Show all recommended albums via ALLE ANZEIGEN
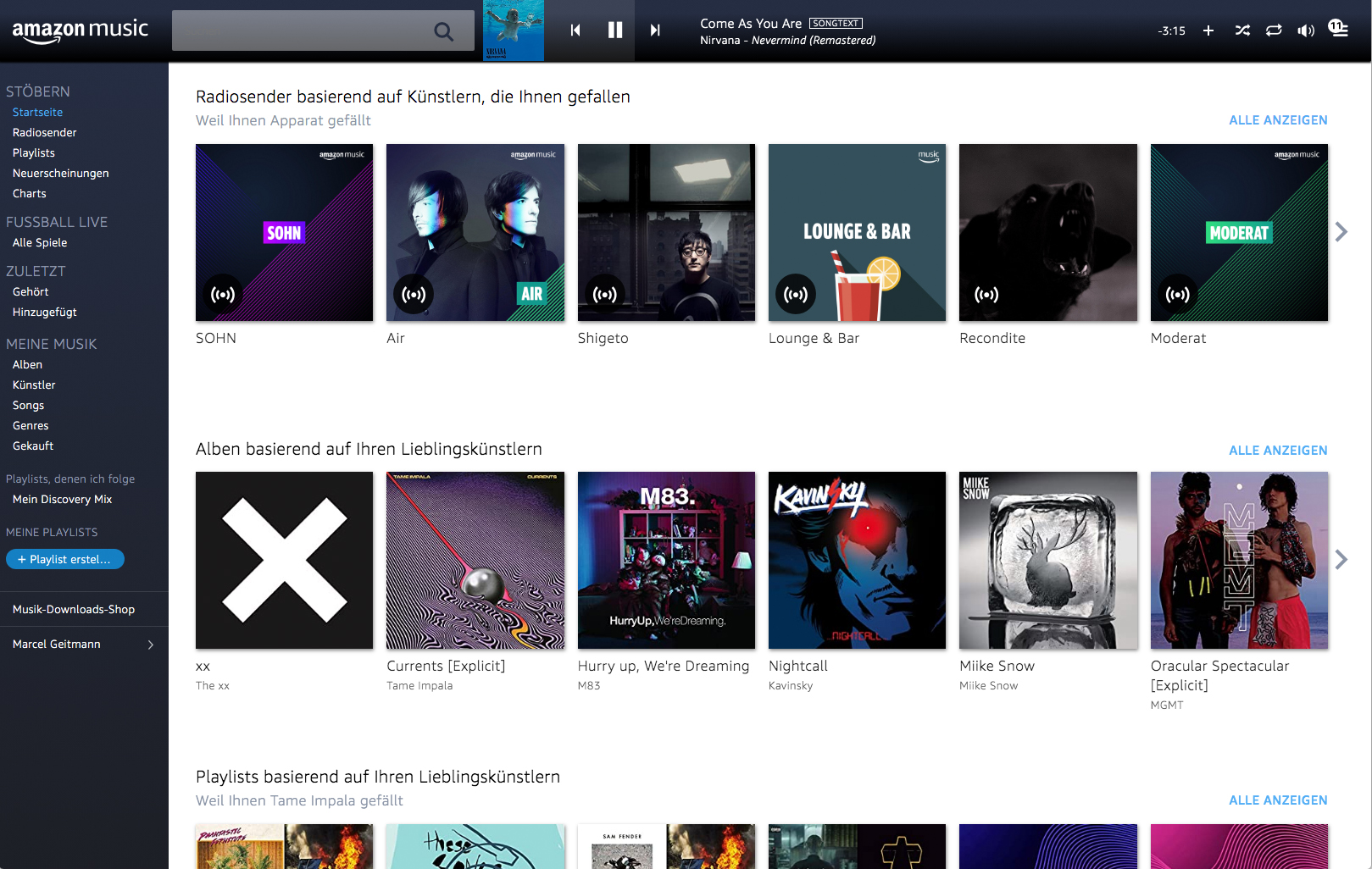This screenshot has width=1372, height=869. coord(1278,450)
